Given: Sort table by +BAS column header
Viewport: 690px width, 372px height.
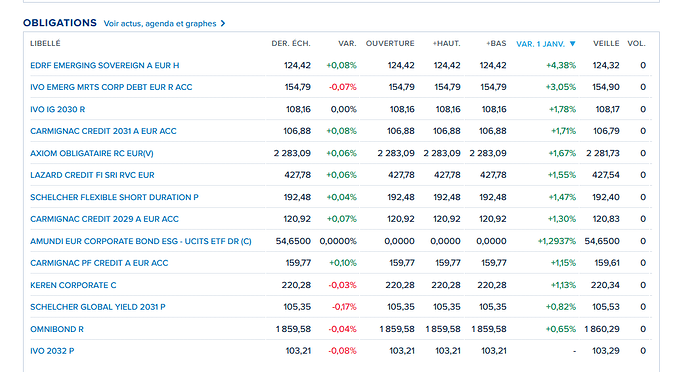Looking at the screenshot, I should [x=496, y=43].
